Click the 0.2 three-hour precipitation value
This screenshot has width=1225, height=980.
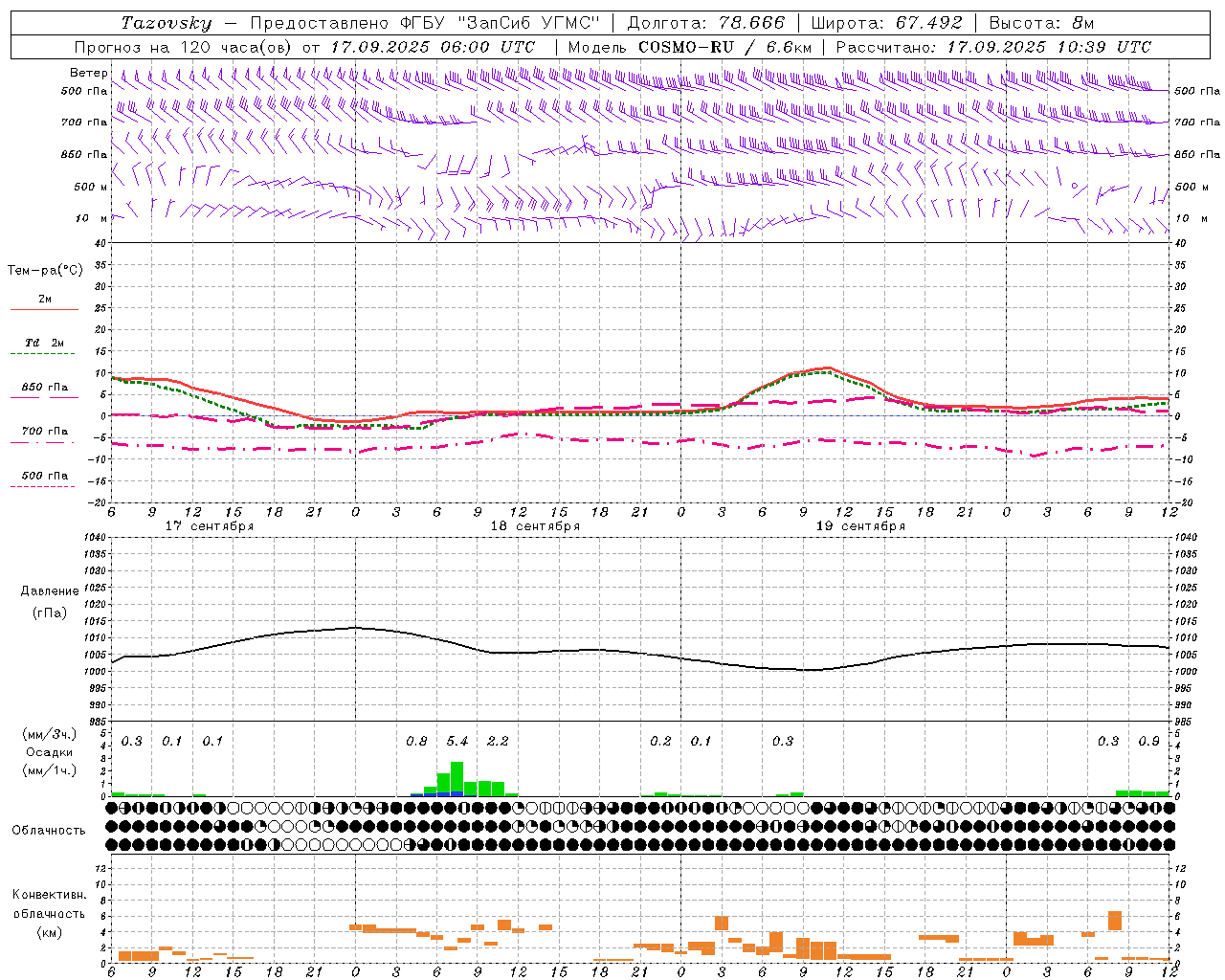660,741
